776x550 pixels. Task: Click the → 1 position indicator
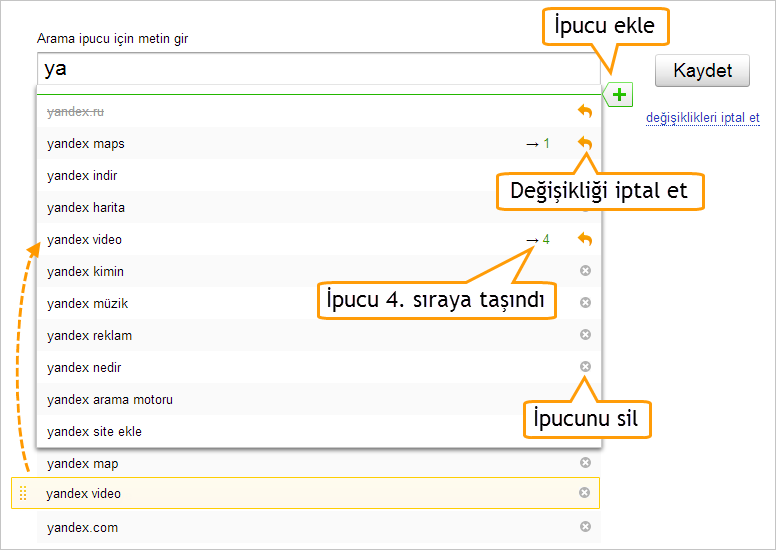pyautogui.click(x=537, y=144)
